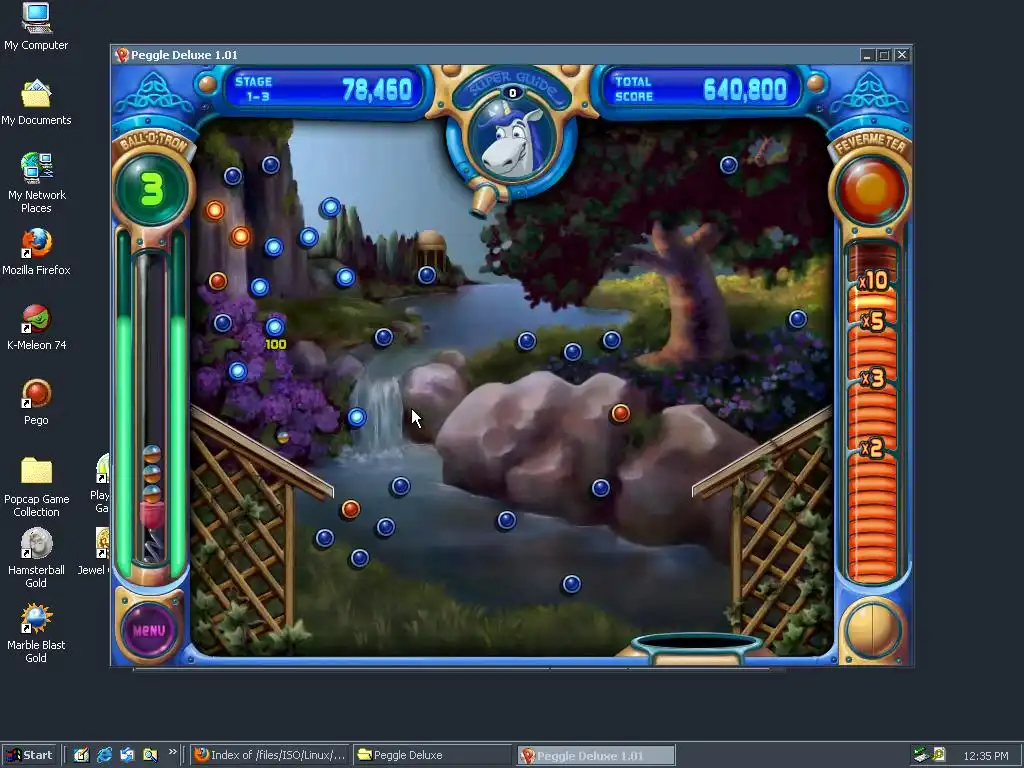The height and width of the screenshot is (768, 1024).
Task: Open the Start menu
Action: [29, 755]
